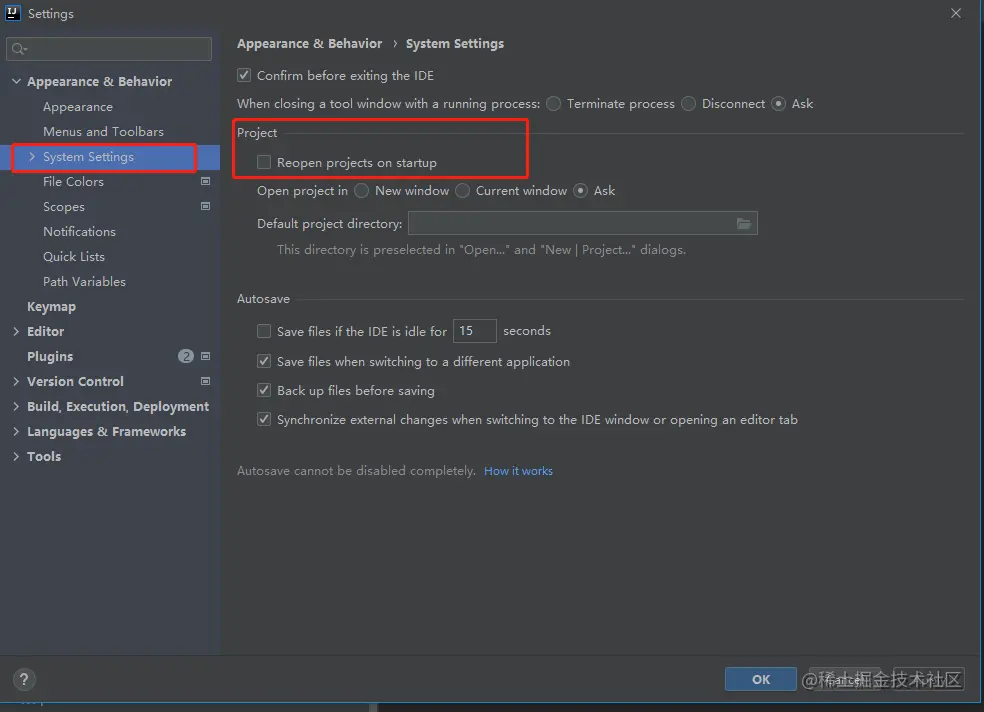
Task: Open Appearance settings page
Action: [x=78, y=107]
